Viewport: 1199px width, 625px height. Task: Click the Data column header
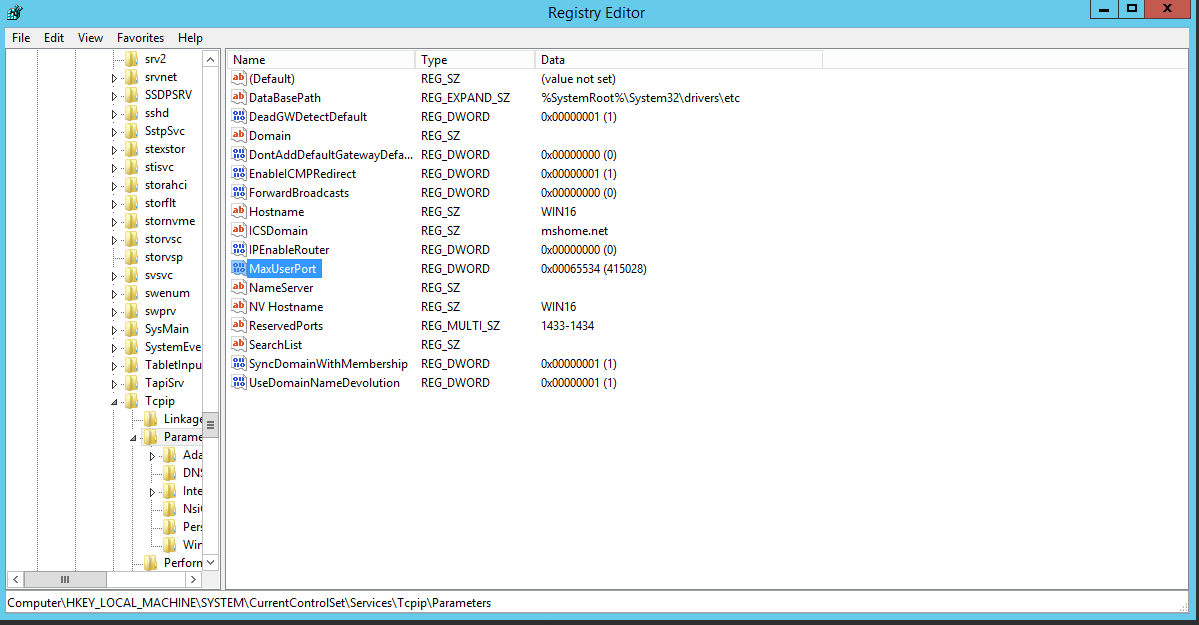point(678,60)
